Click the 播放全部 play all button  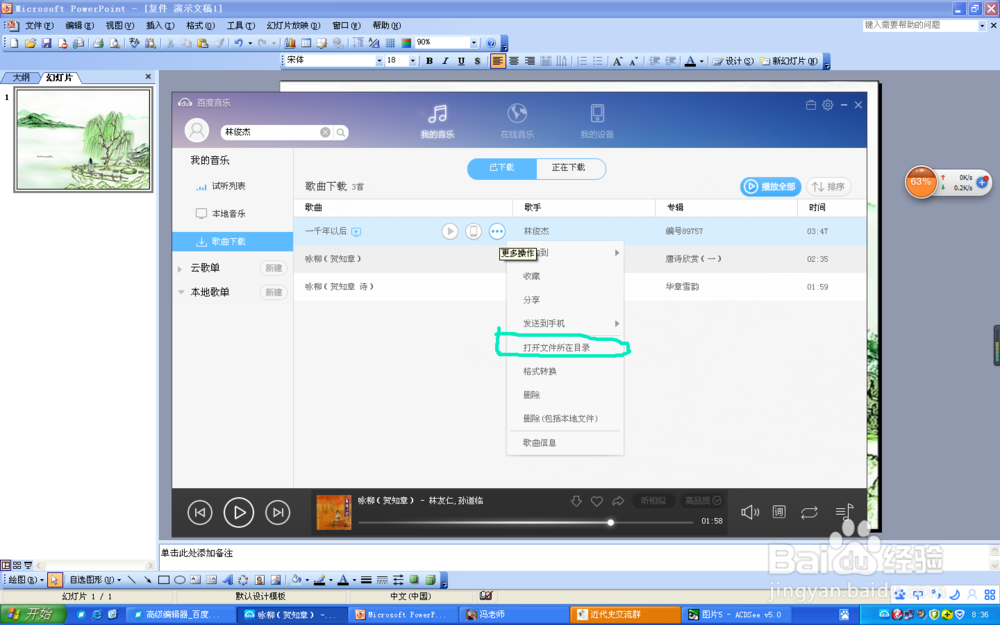tap(770, 187)
